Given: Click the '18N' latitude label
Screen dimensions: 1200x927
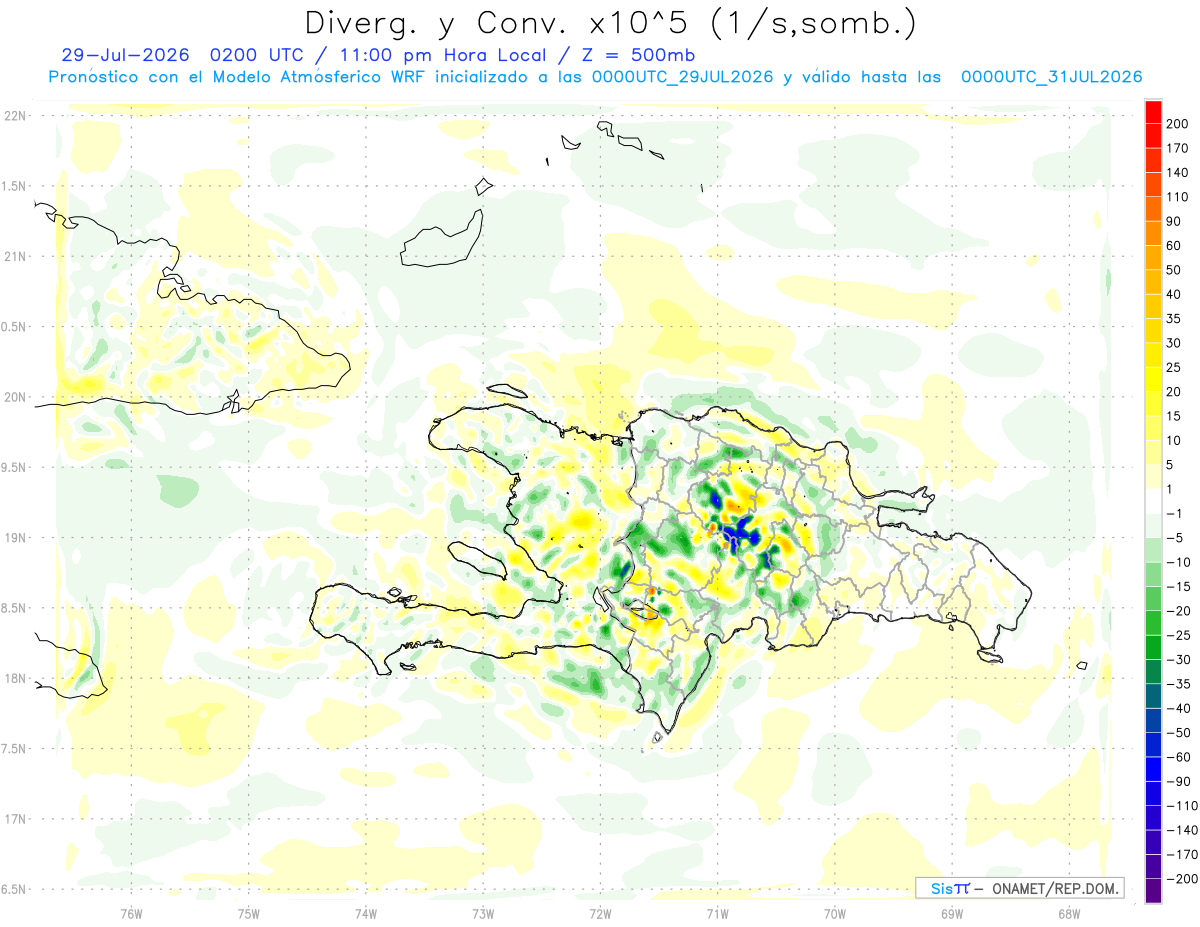Looking at the screenshot, I should pos(14,678).
